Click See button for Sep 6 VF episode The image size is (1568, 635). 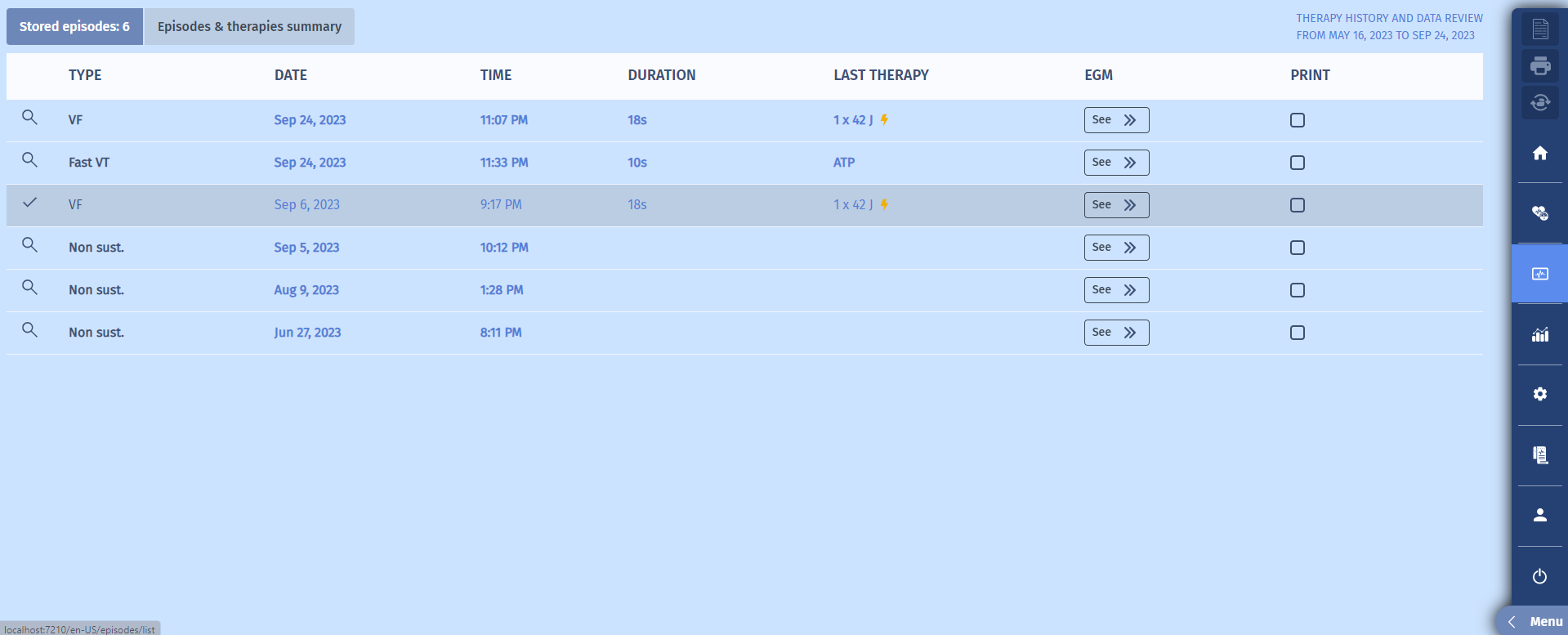click(1115, 205)
